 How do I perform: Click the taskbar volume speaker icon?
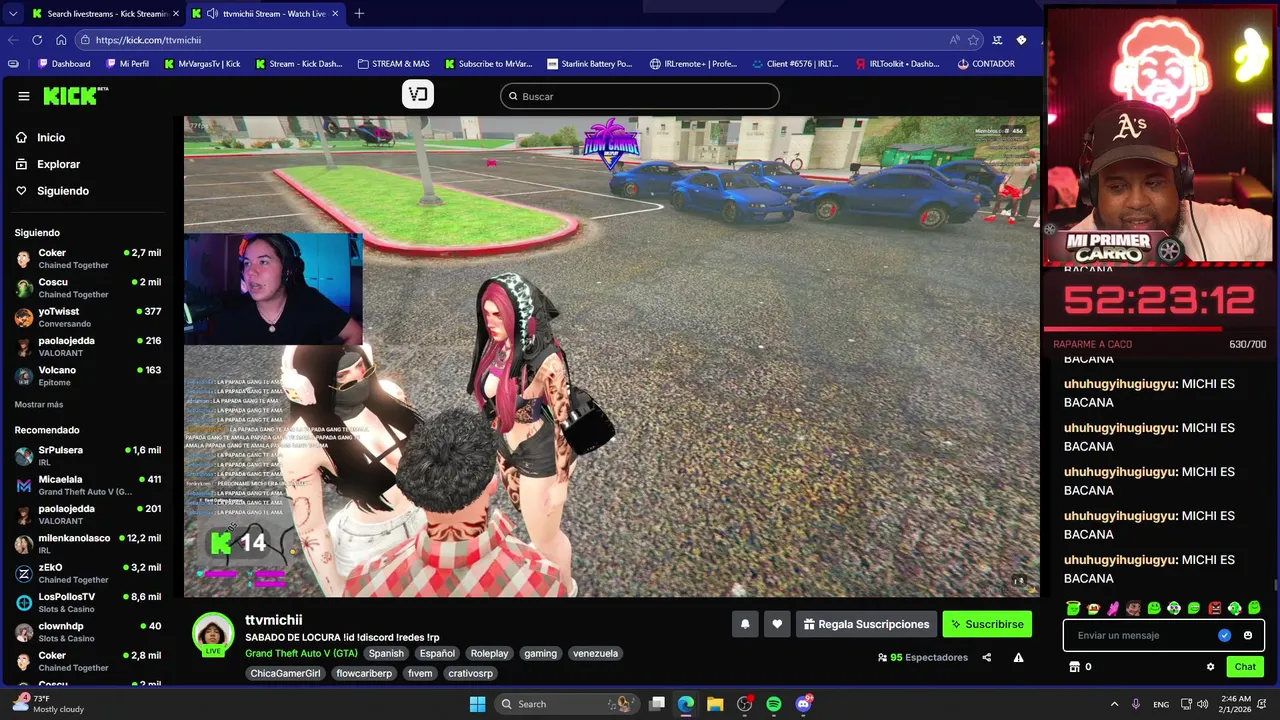click(x=1203, y=704)
